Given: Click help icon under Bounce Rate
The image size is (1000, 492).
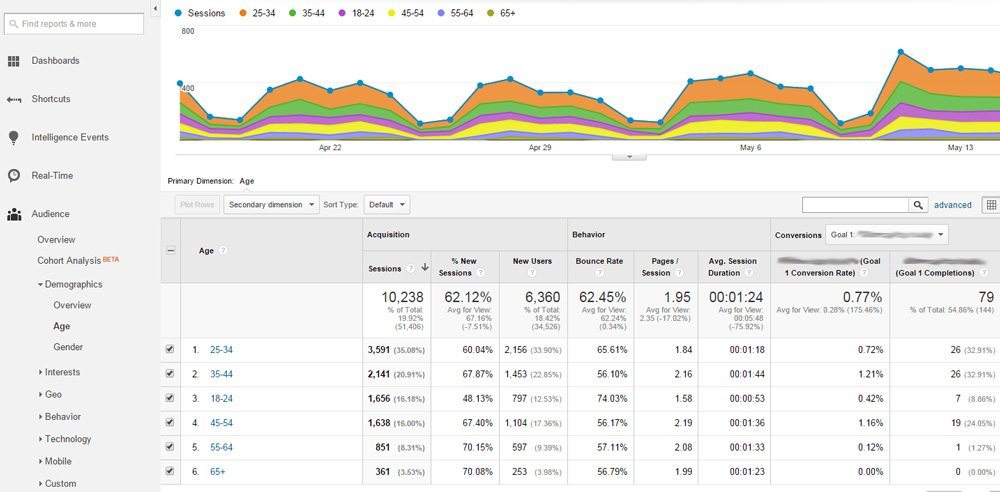Looking at the screenshot, I should (x=599, y=273).
